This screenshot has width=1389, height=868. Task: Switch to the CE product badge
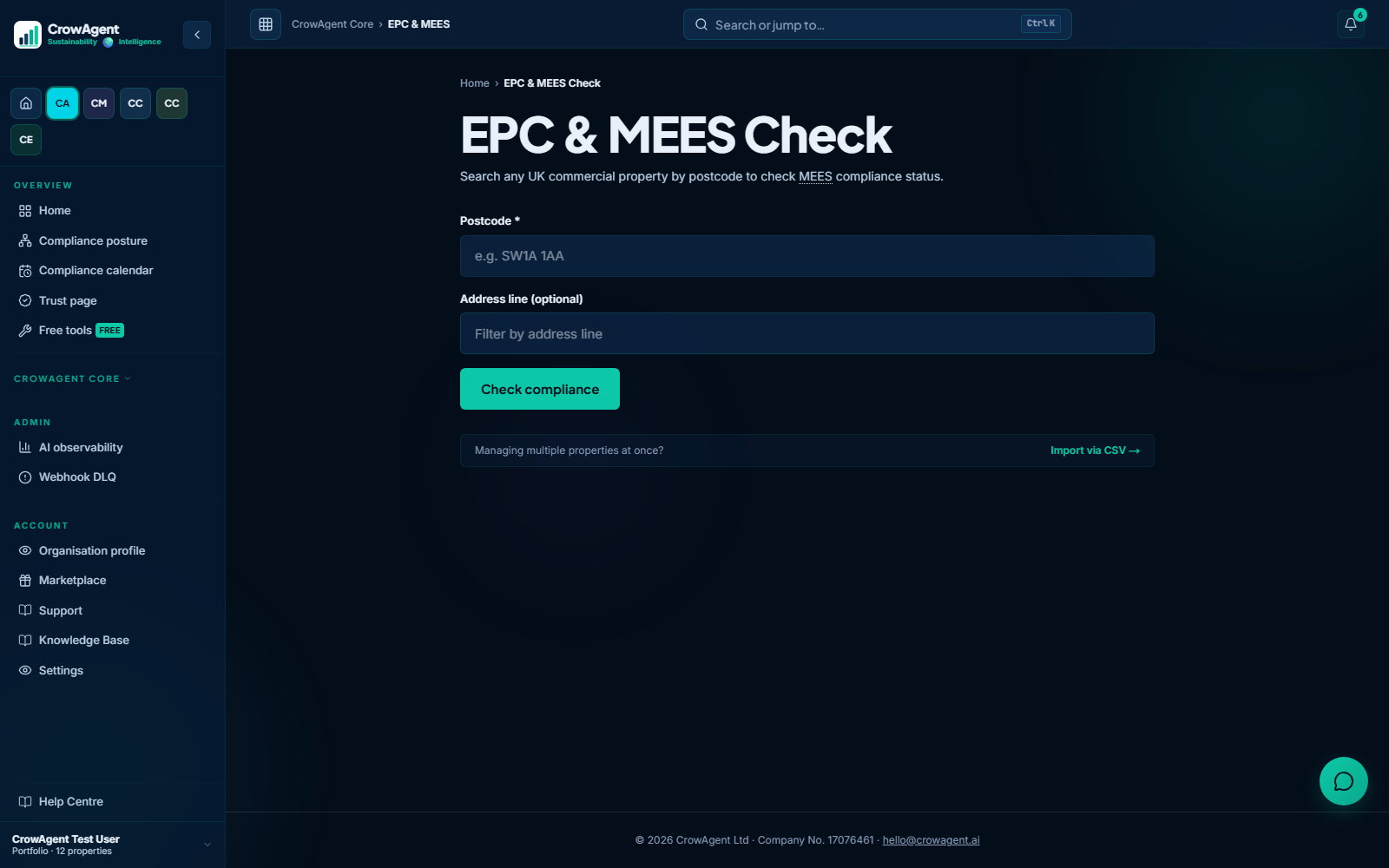[26, 140]
